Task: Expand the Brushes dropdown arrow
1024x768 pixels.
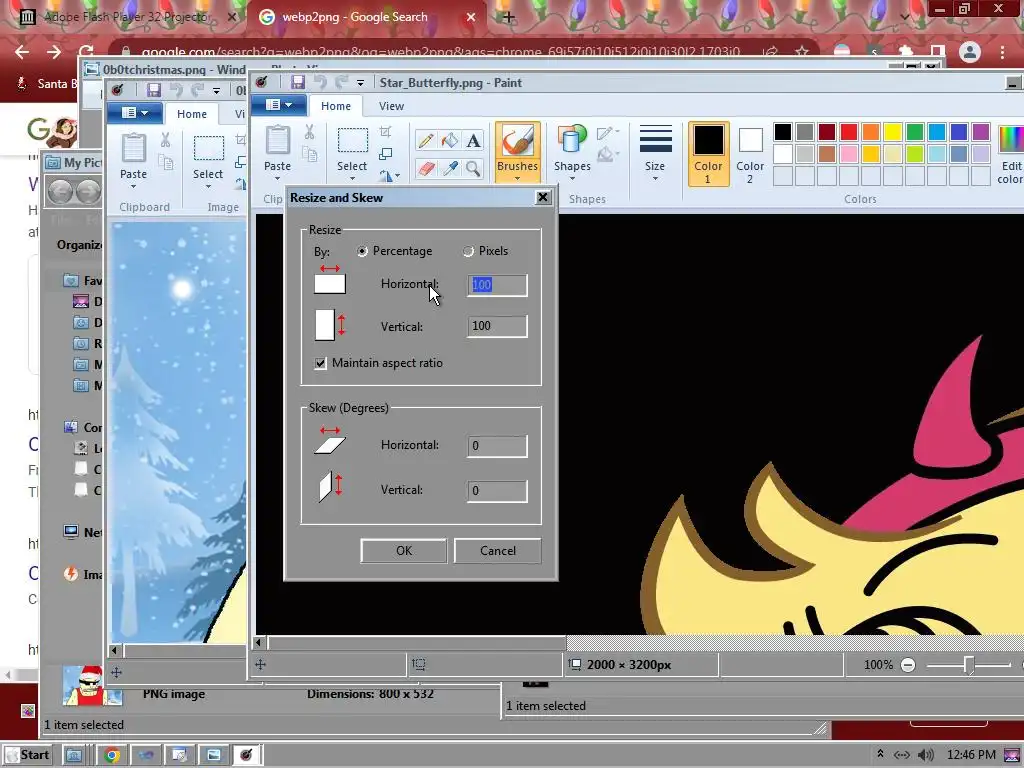Action: coord(517,179)
